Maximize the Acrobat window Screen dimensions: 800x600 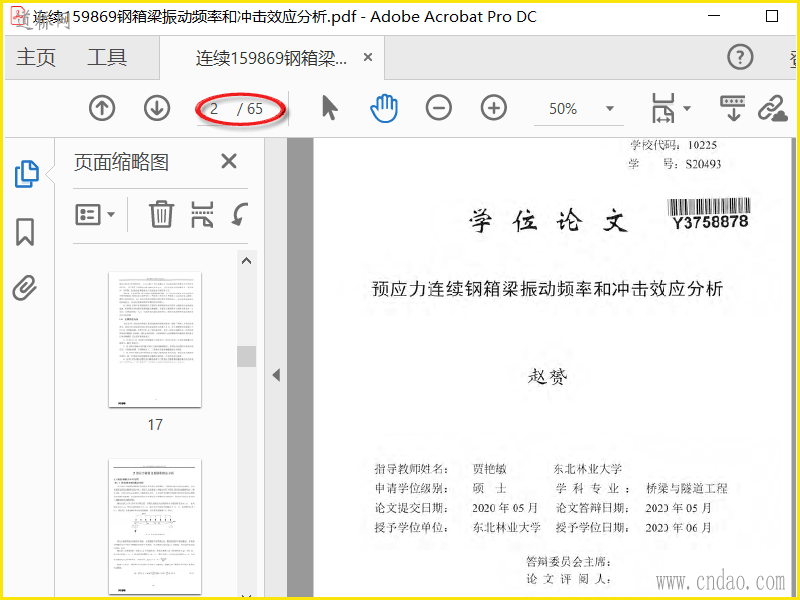772,16
